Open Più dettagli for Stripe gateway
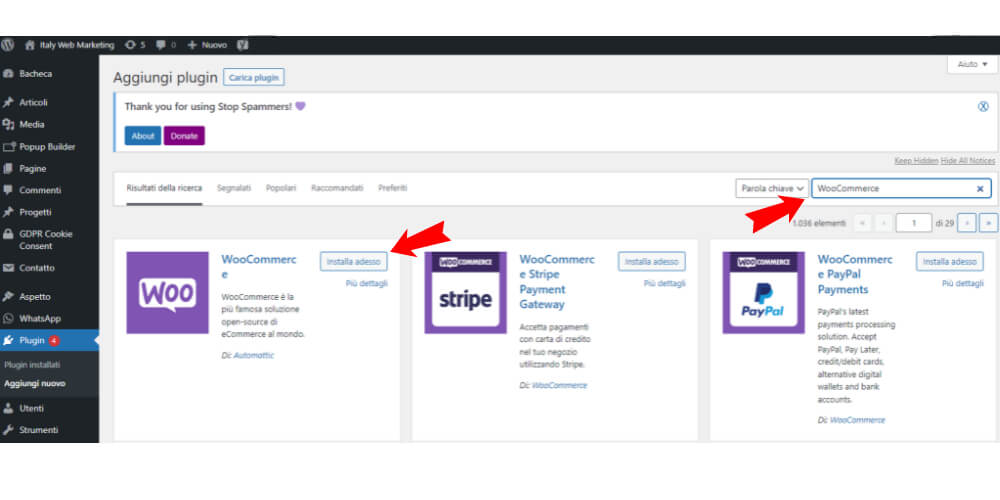Screen dimensions: 1000x500 pos(665,283)
